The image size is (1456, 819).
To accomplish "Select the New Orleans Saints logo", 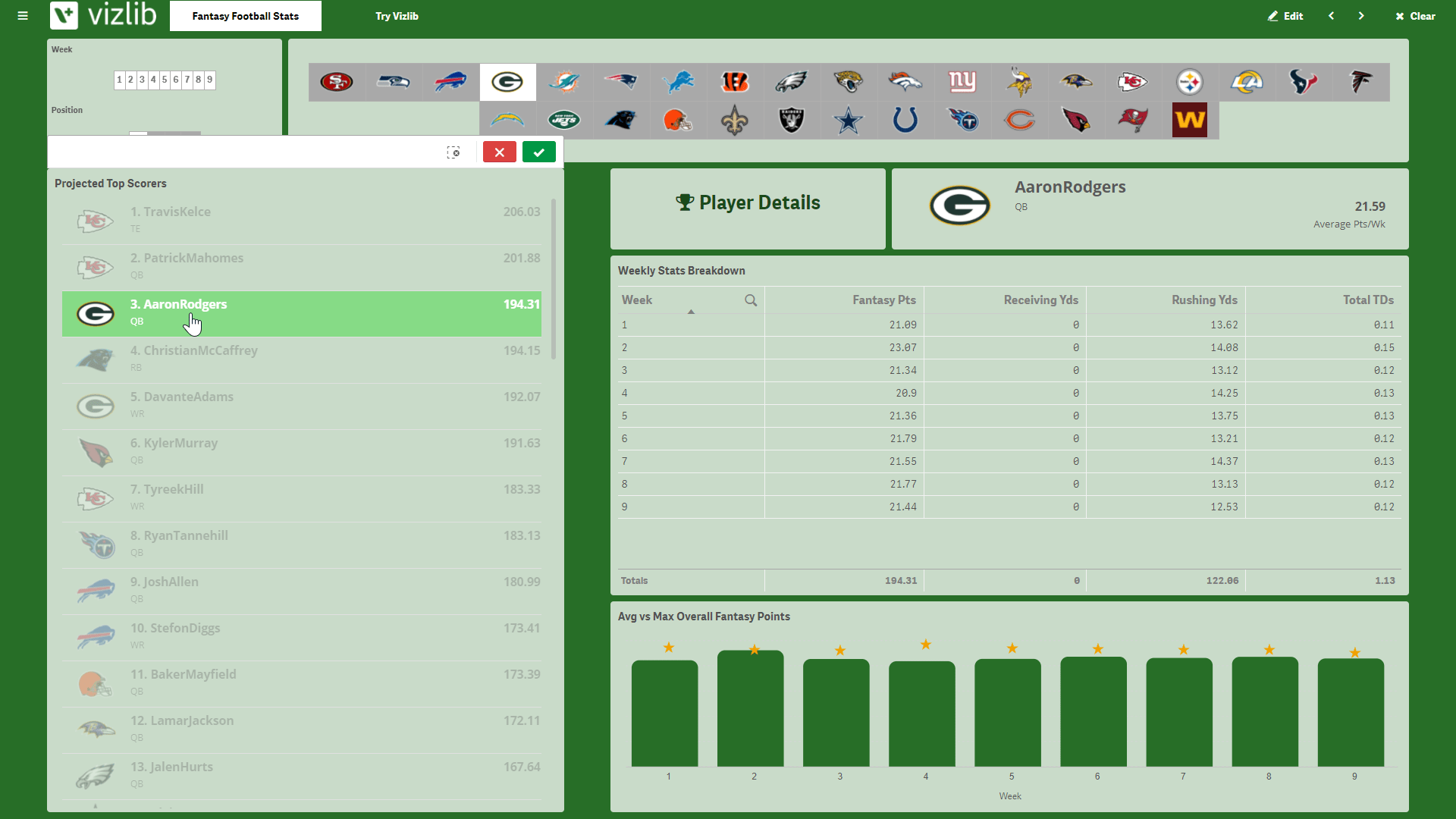I will click(735, 120).
